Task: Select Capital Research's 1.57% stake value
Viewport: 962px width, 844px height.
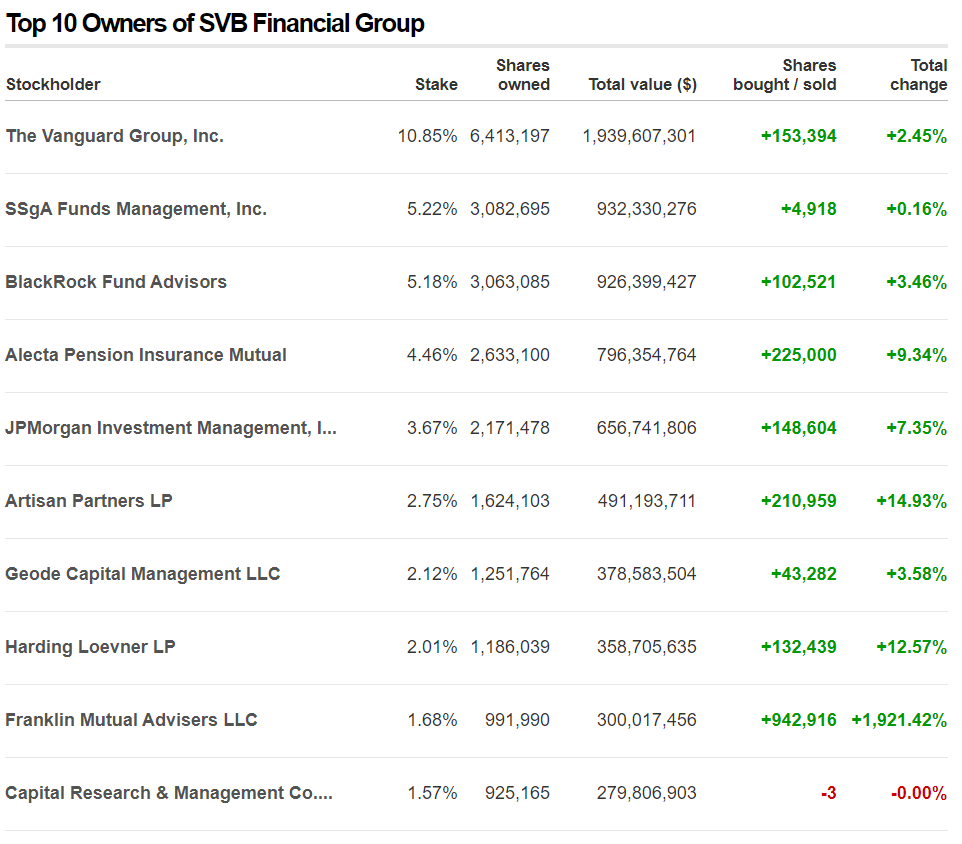Action: [x=433, y=793]
